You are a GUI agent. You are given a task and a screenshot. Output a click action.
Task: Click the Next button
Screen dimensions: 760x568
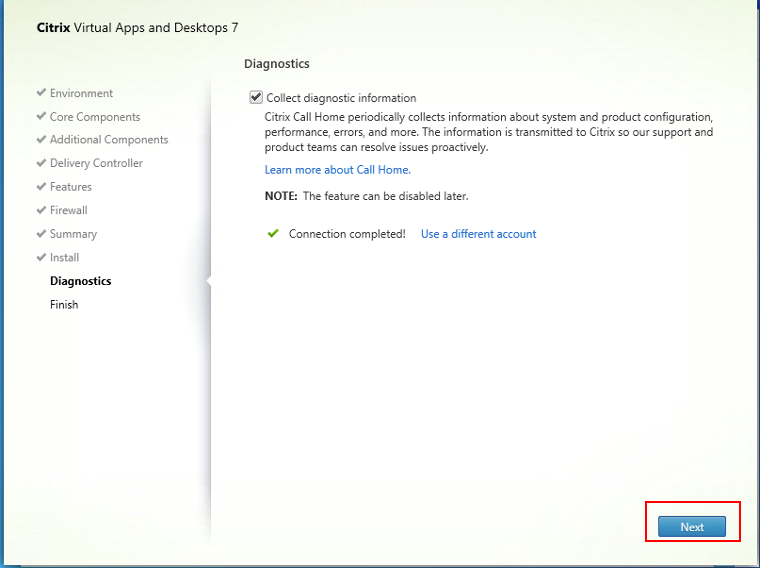tap(692, 527)
